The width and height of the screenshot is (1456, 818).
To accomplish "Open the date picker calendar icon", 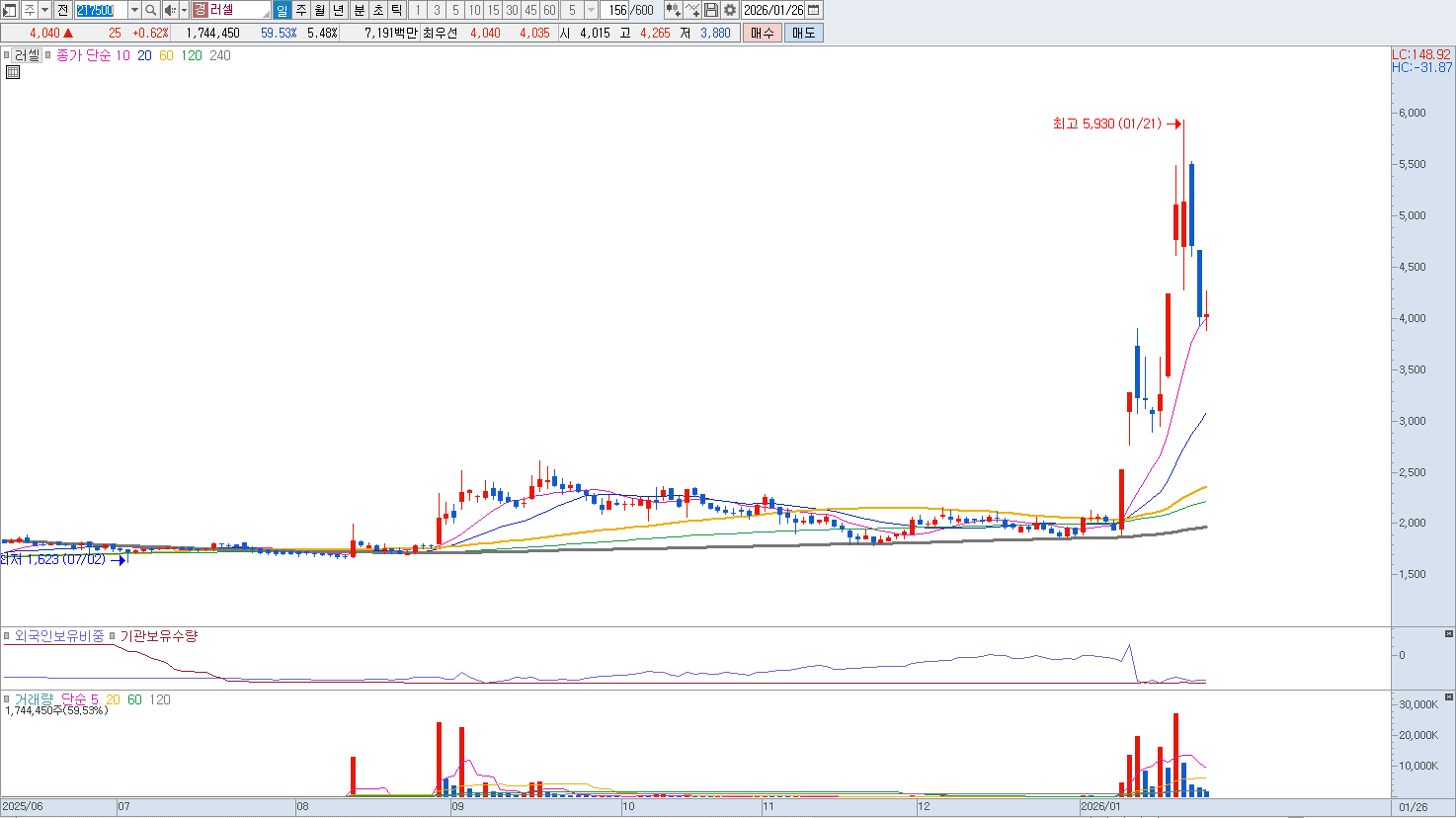I will tap(814, 10).
